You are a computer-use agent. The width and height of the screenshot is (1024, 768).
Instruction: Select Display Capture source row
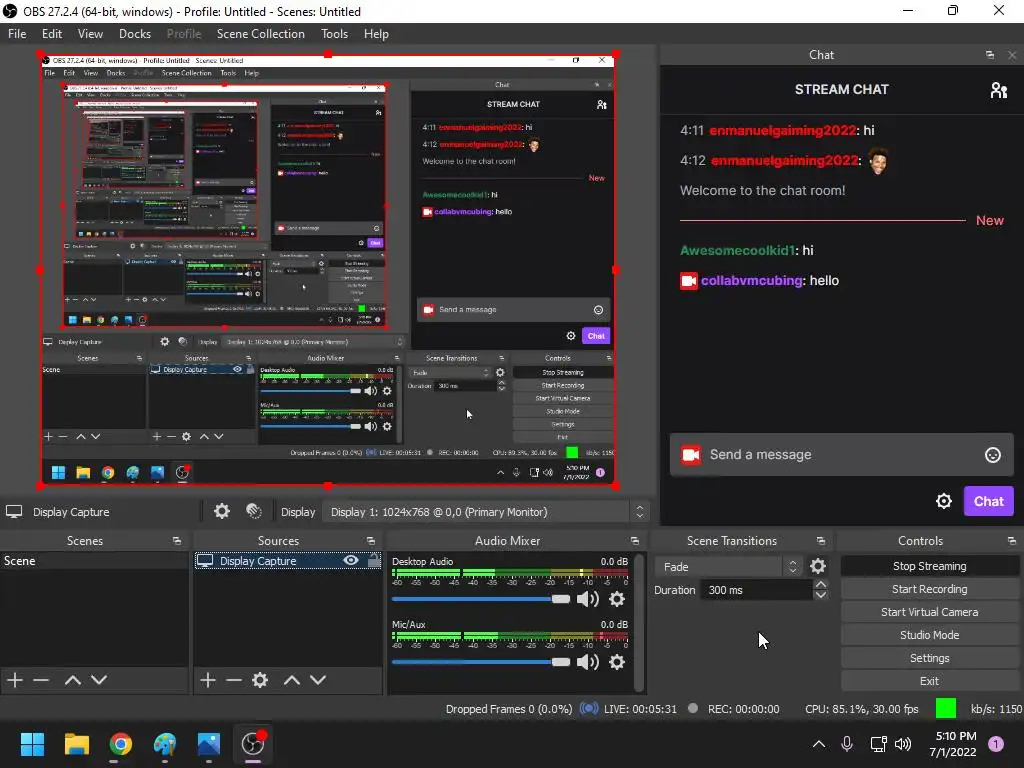(x=287, y=561)
